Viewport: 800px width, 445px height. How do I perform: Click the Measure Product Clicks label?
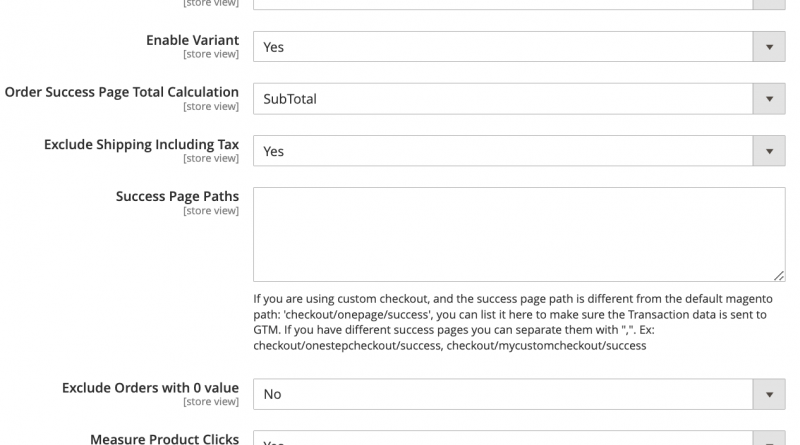click(164, 438)
